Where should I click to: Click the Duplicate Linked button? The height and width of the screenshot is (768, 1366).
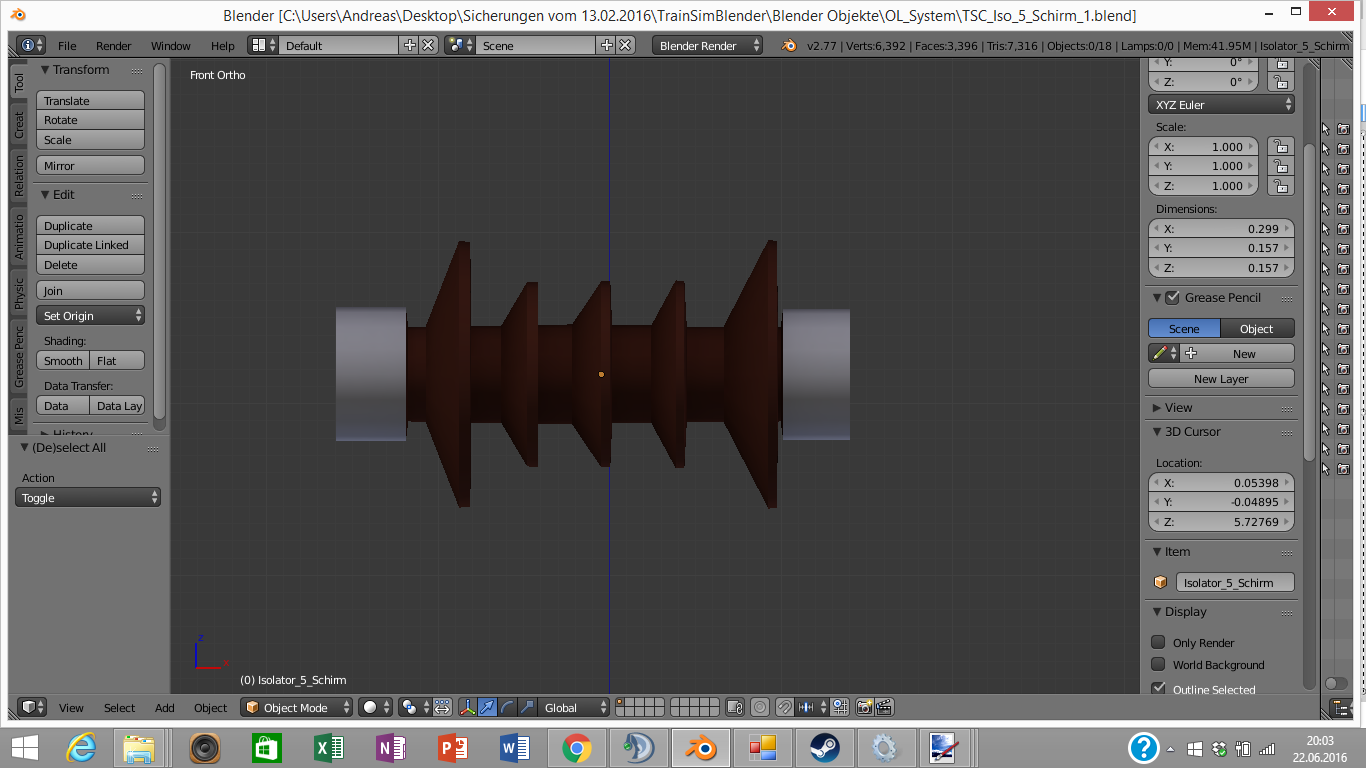(90, 245)
